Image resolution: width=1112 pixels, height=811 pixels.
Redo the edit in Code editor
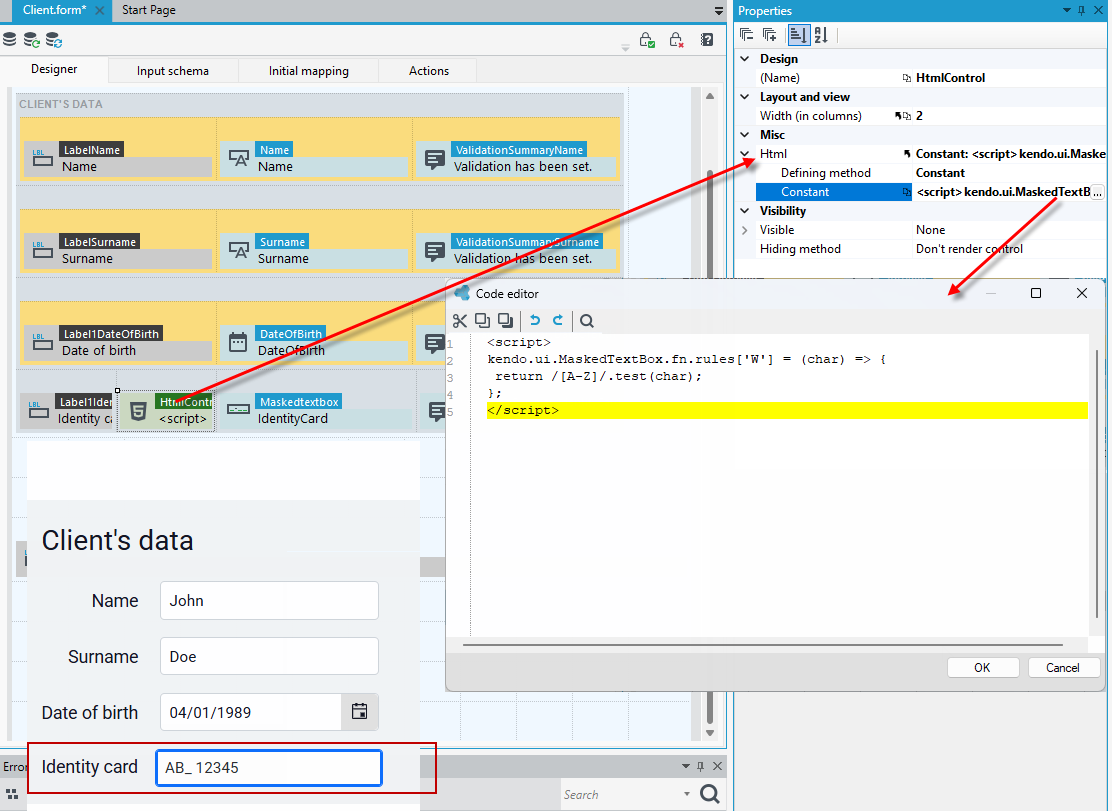(x=558, y=321)
